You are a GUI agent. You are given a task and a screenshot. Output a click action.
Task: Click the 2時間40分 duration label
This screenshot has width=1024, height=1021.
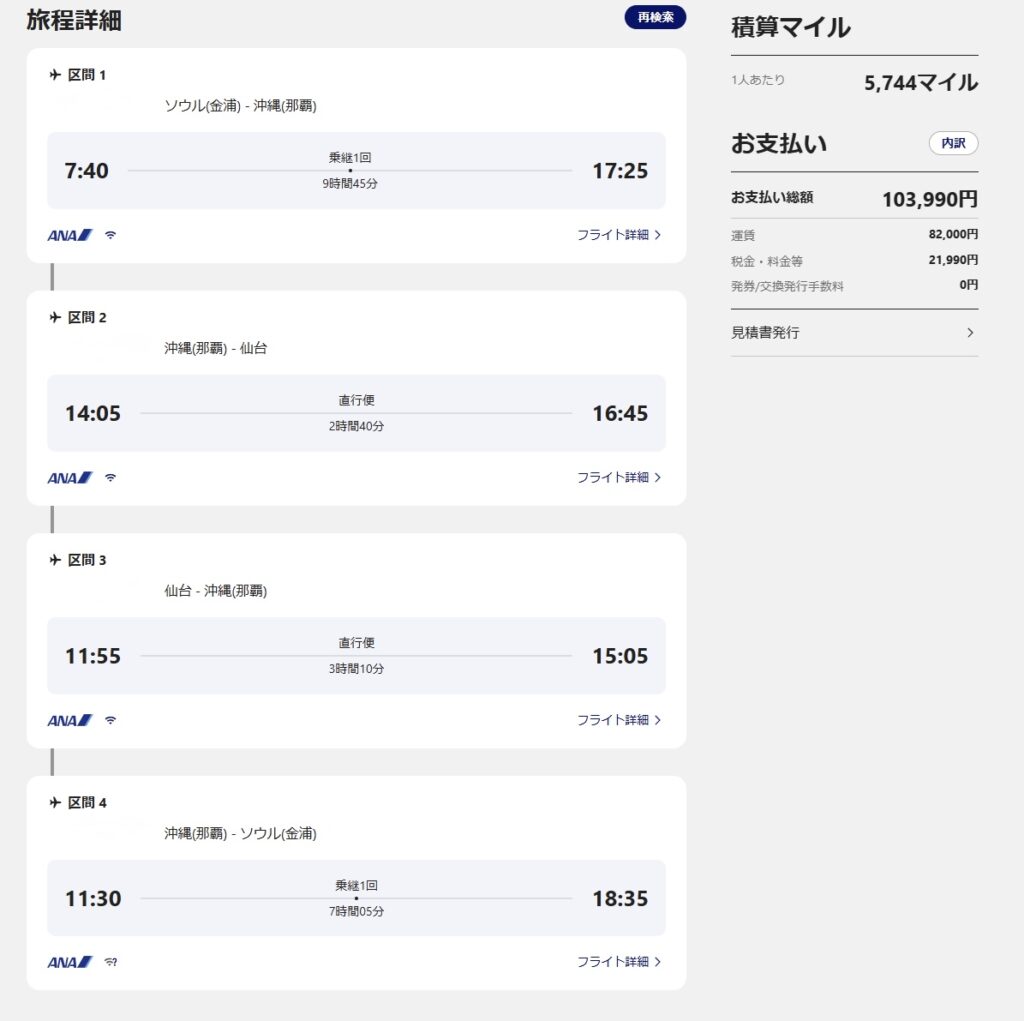tap(356, 426)
